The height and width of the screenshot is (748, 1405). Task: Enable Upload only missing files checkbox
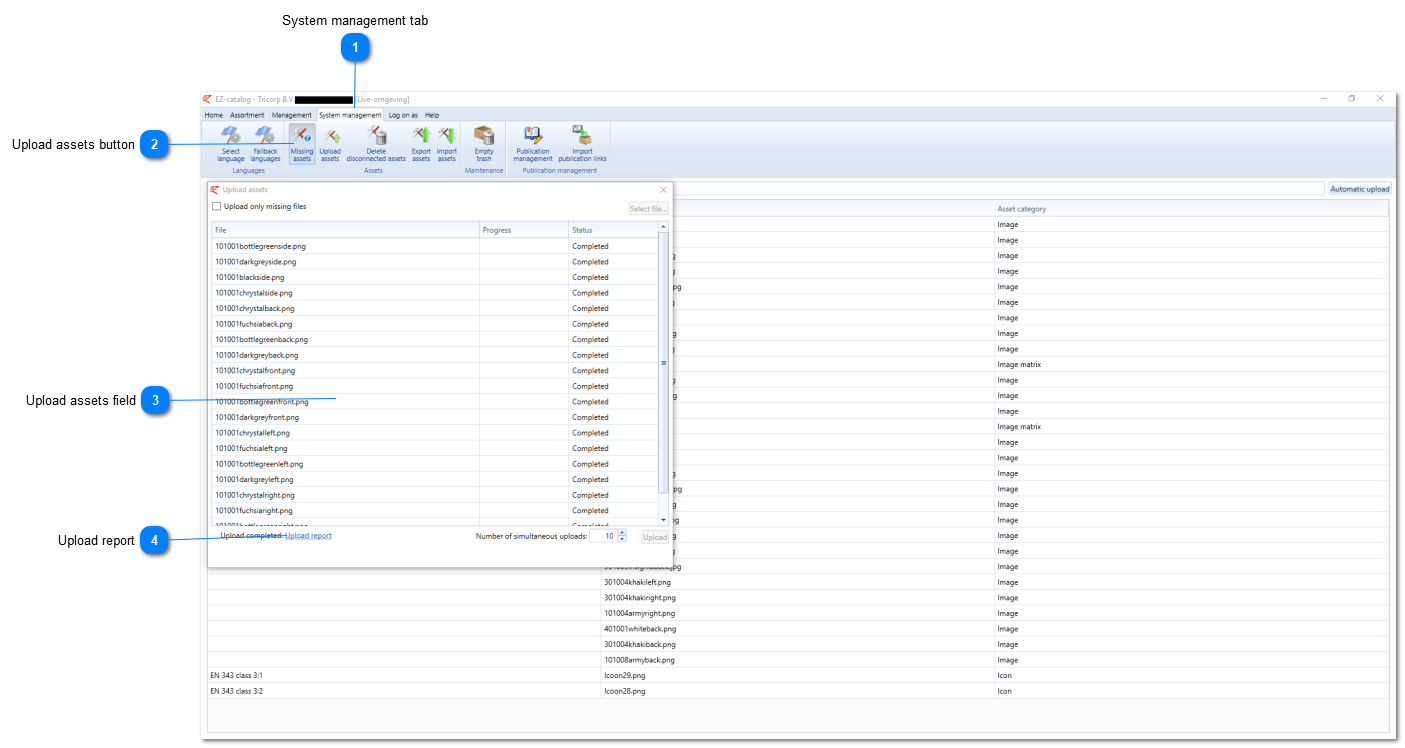216,207
